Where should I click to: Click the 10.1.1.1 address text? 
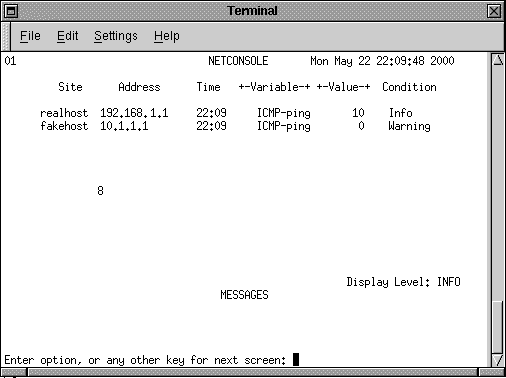(x=124, y=126)
